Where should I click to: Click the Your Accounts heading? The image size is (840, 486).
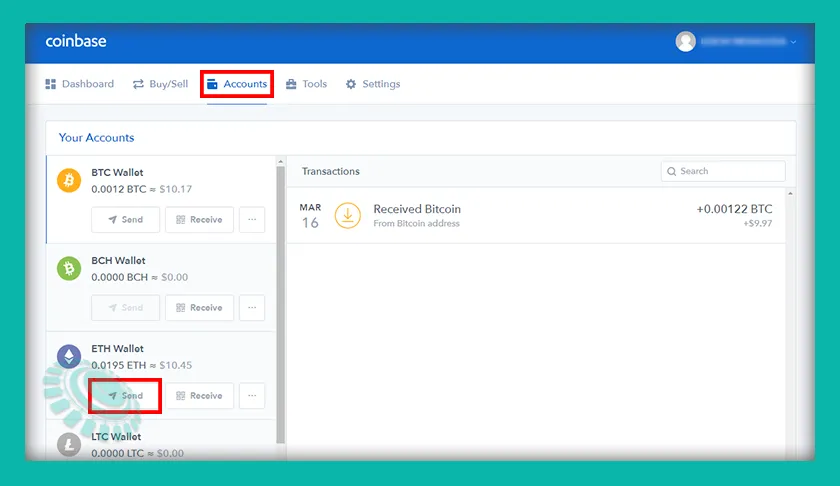coord(96,138)
